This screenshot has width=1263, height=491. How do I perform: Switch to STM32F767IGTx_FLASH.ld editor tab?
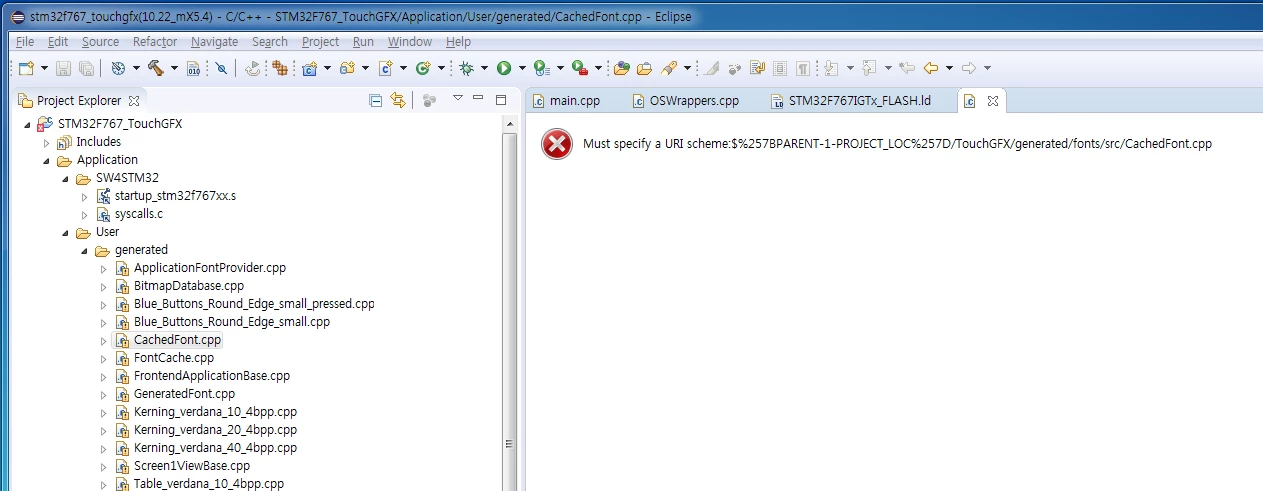851,101
